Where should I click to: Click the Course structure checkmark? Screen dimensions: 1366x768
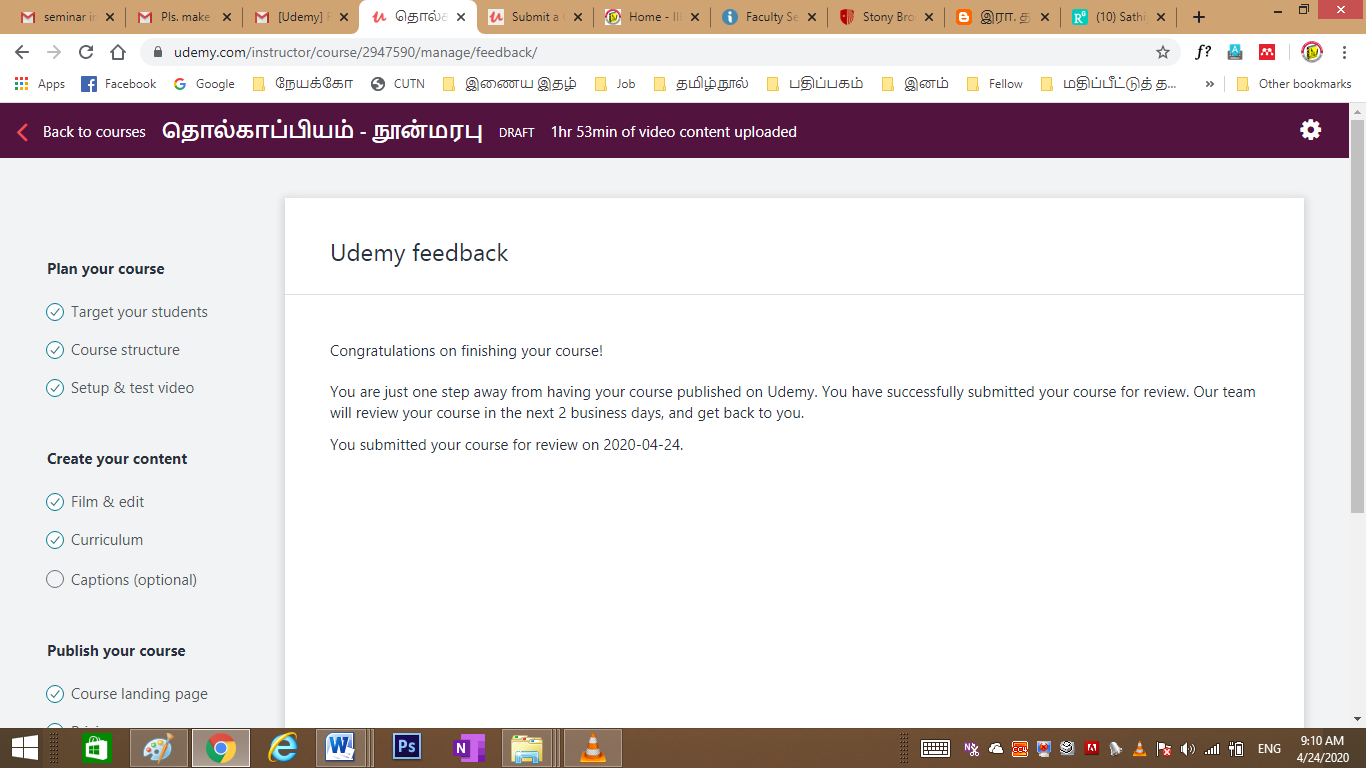pos(55,350)
